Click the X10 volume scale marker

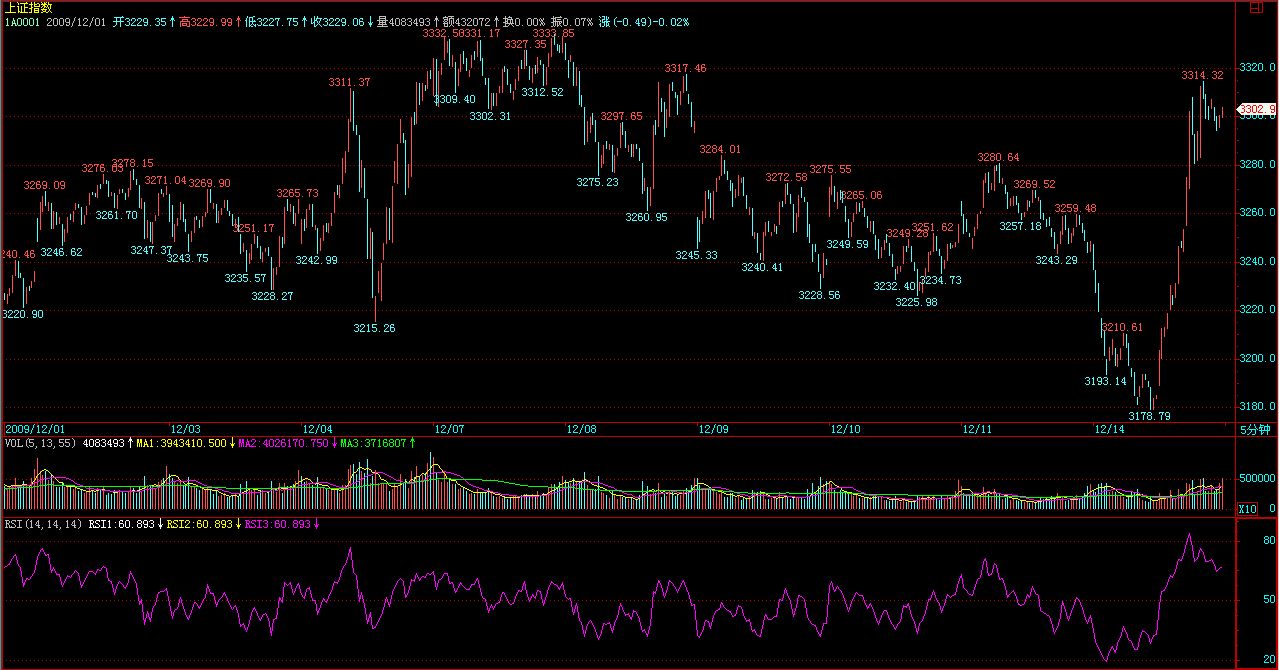(x=1248, y=509)
